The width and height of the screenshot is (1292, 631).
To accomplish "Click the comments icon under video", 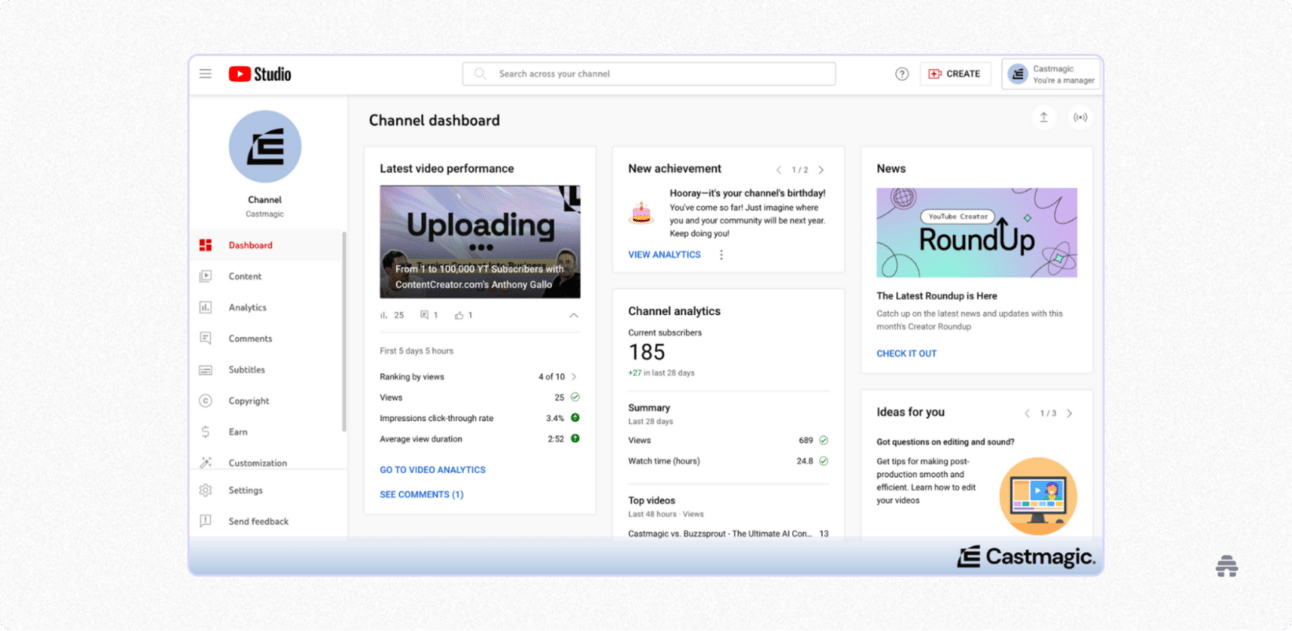I will (424, 315).
